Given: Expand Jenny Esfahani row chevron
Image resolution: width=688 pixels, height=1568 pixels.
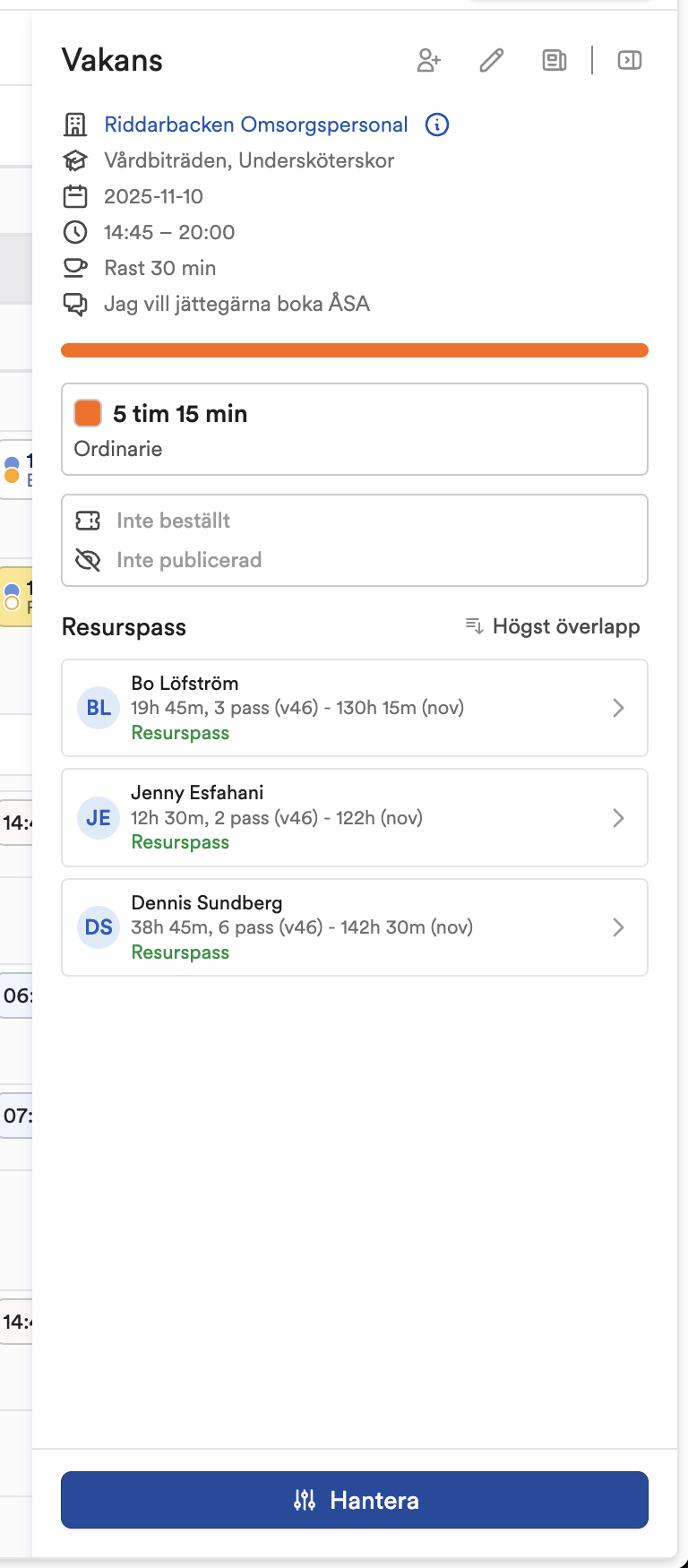Looking at the screenshot, I should [618, 818].
